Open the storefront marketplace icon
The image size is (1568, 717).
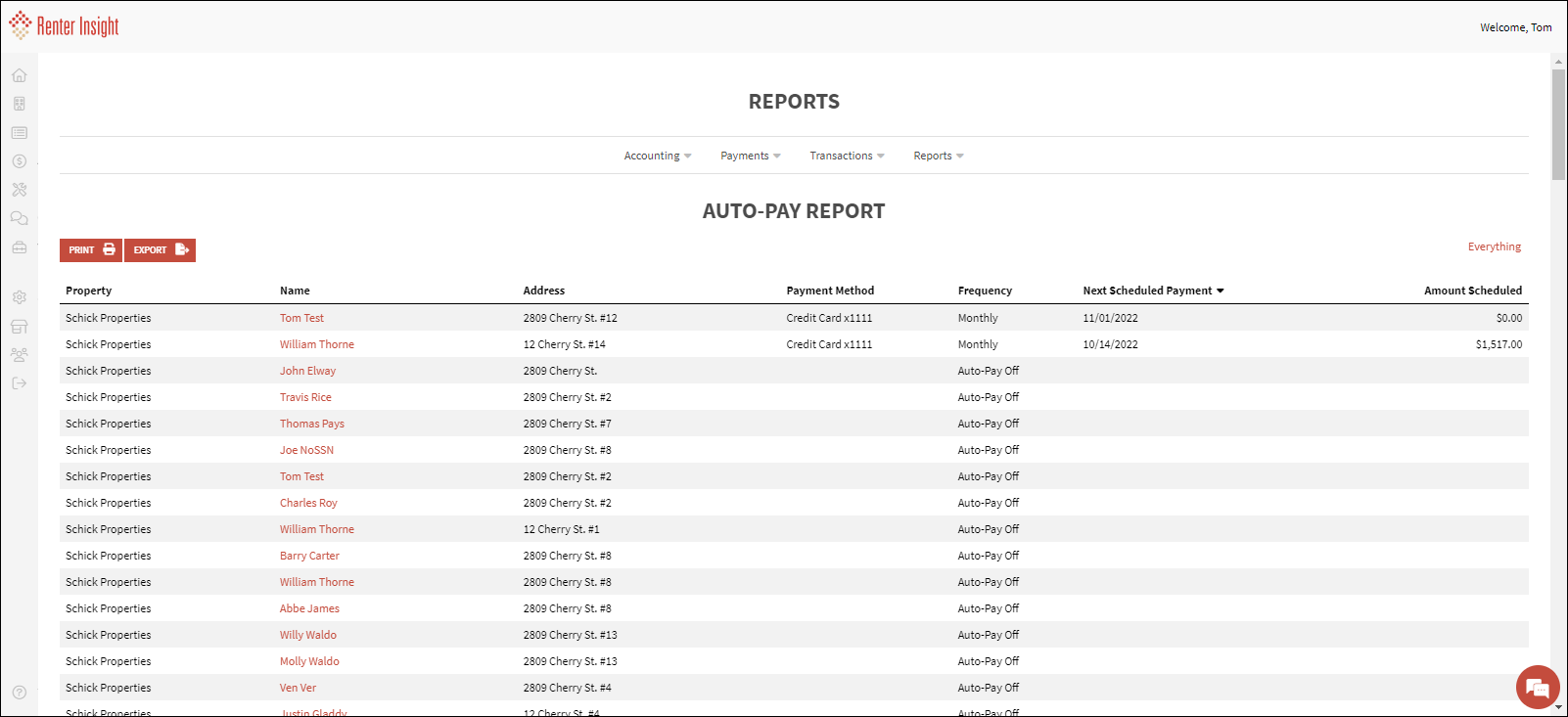pos(19,327)
